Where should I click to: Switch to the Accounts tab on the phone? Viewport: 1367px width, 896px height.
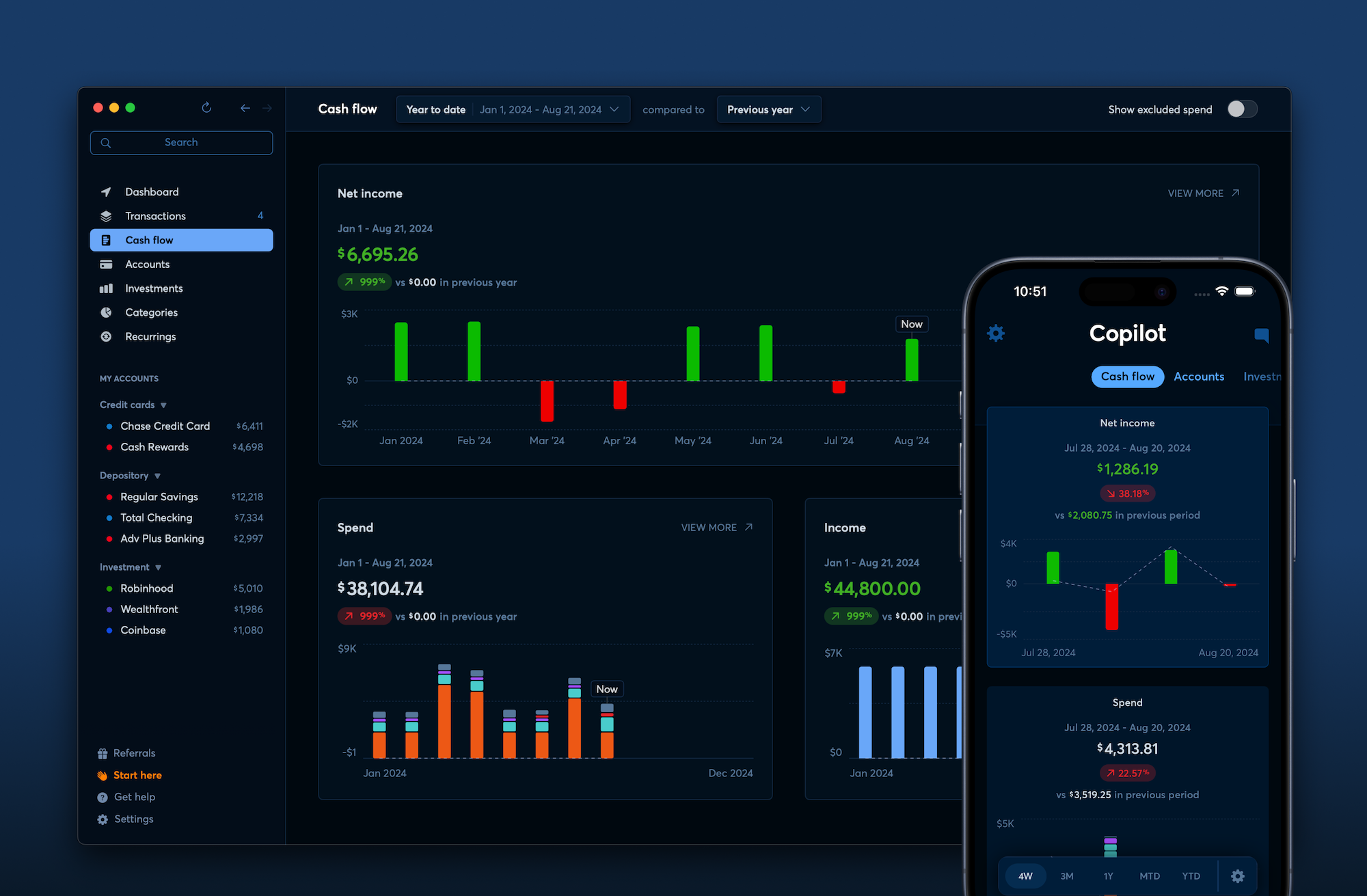coord(1199,377)
